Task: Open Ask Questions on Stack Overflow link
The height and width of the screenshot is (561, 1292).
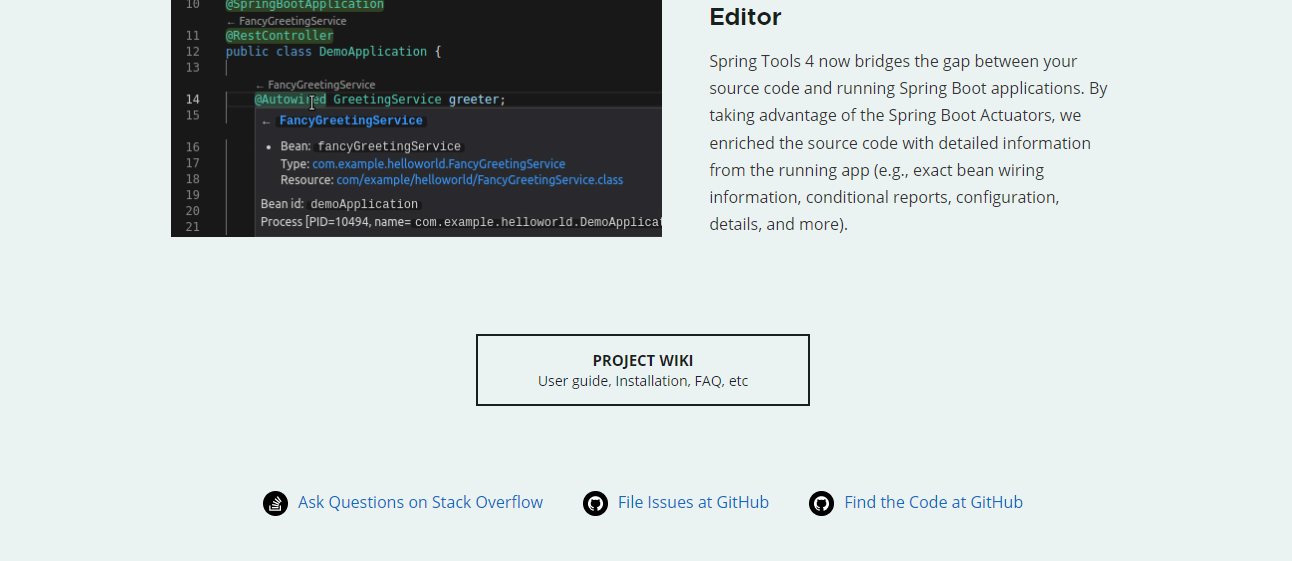Action: 420,502
